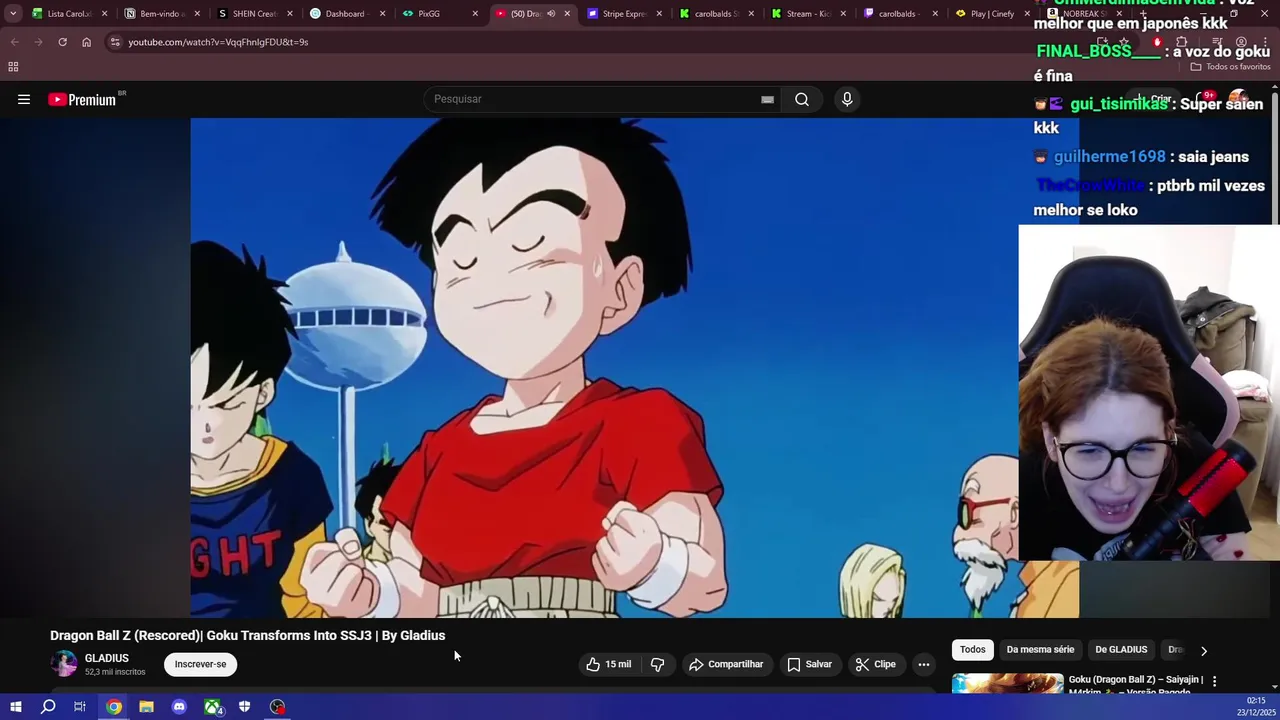
Task: Close the PixGG tab
Action: click(475, 14)
